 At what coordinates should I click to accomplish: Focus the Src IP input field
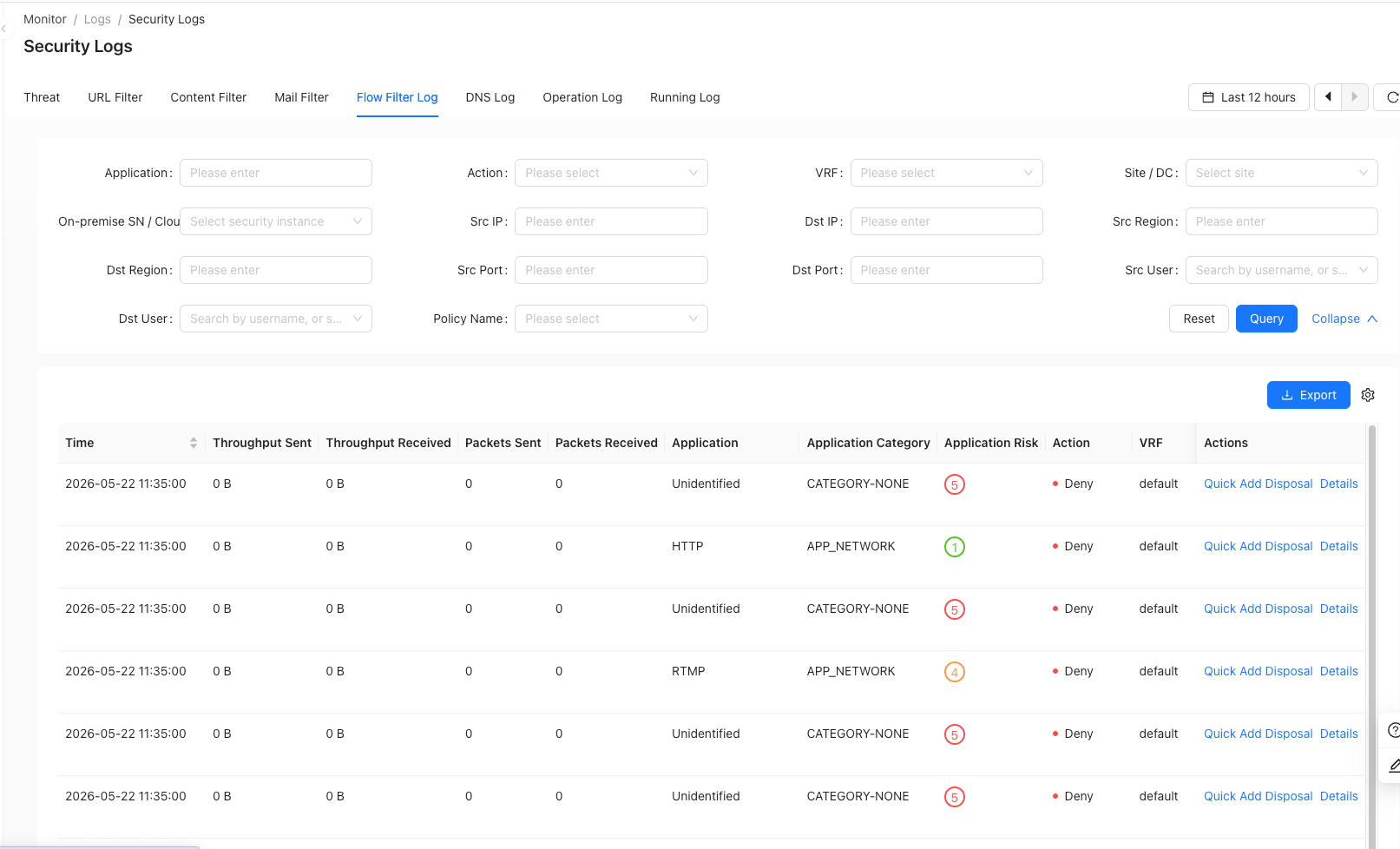(611, 221)
